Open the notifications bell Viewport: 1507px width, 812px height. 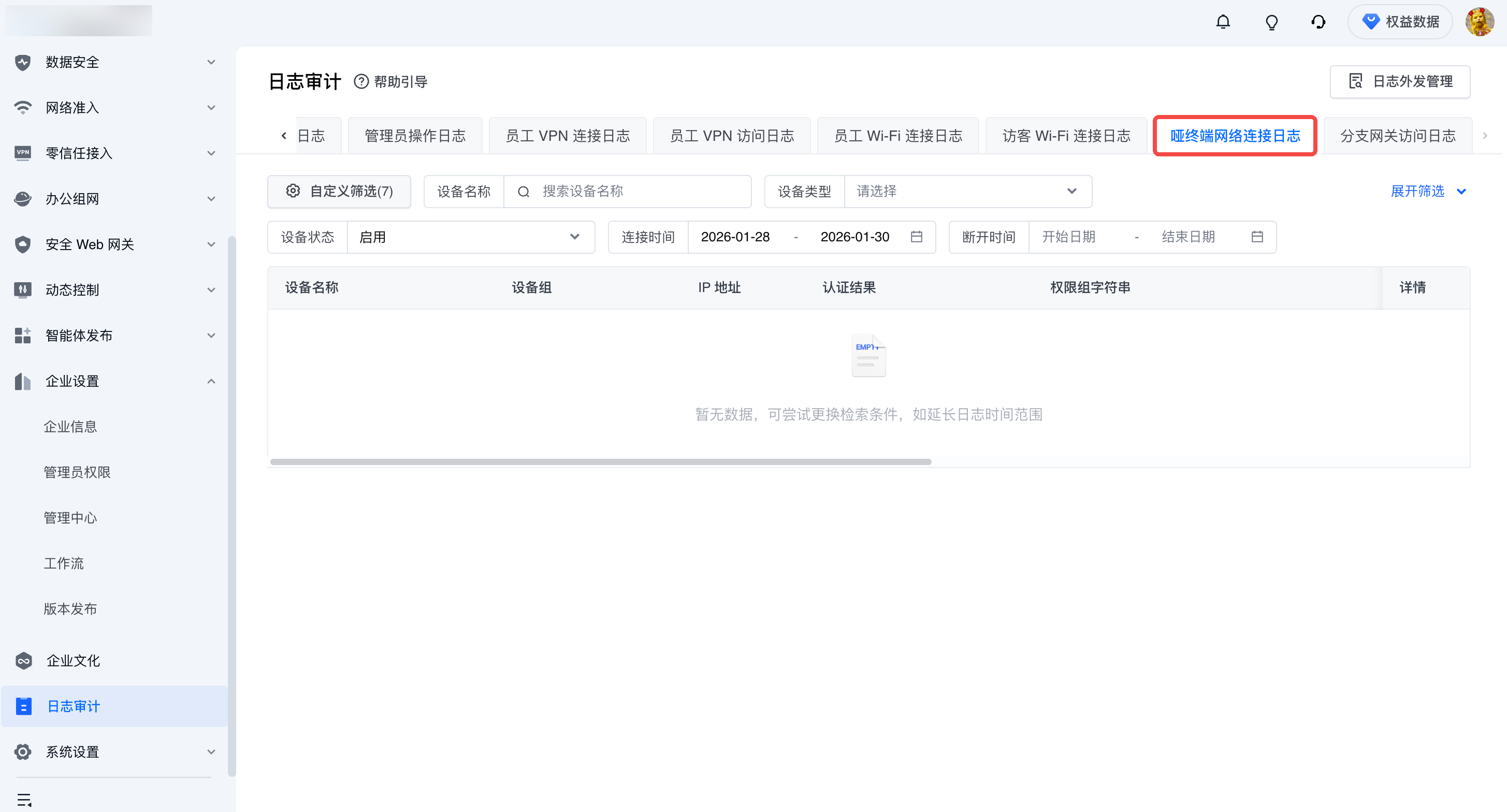[x=1223, y=22]
